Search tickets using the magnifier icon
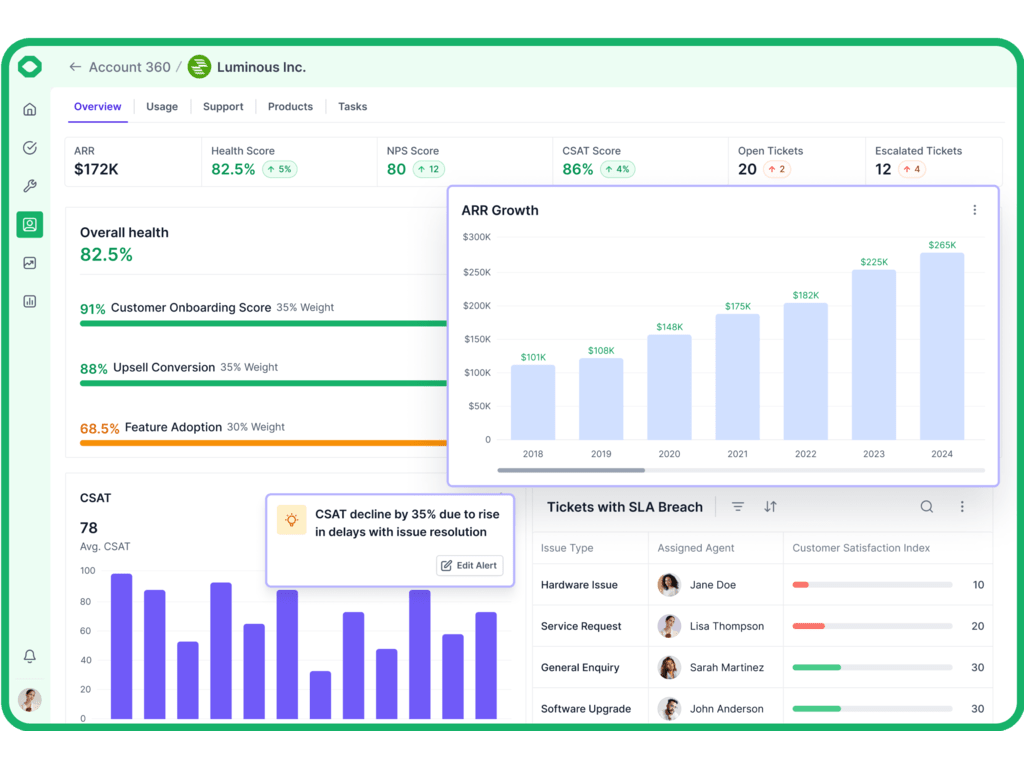 pos(927,507)
